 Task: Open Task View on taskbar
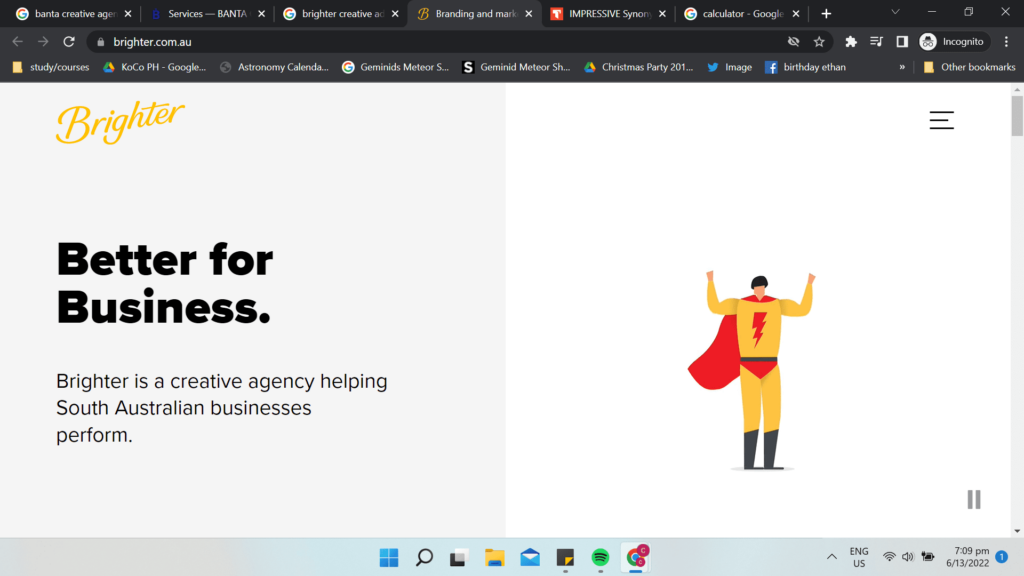coord(459,557)
